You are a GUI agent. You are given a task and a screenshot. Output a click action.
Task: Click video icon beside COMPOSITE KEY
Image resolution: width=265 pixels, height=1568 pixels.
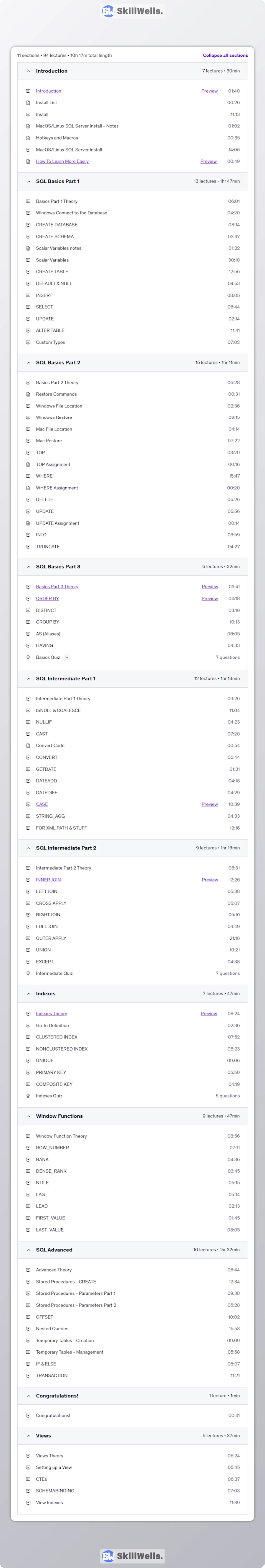pyautogui.click(x=28, y=1084)
